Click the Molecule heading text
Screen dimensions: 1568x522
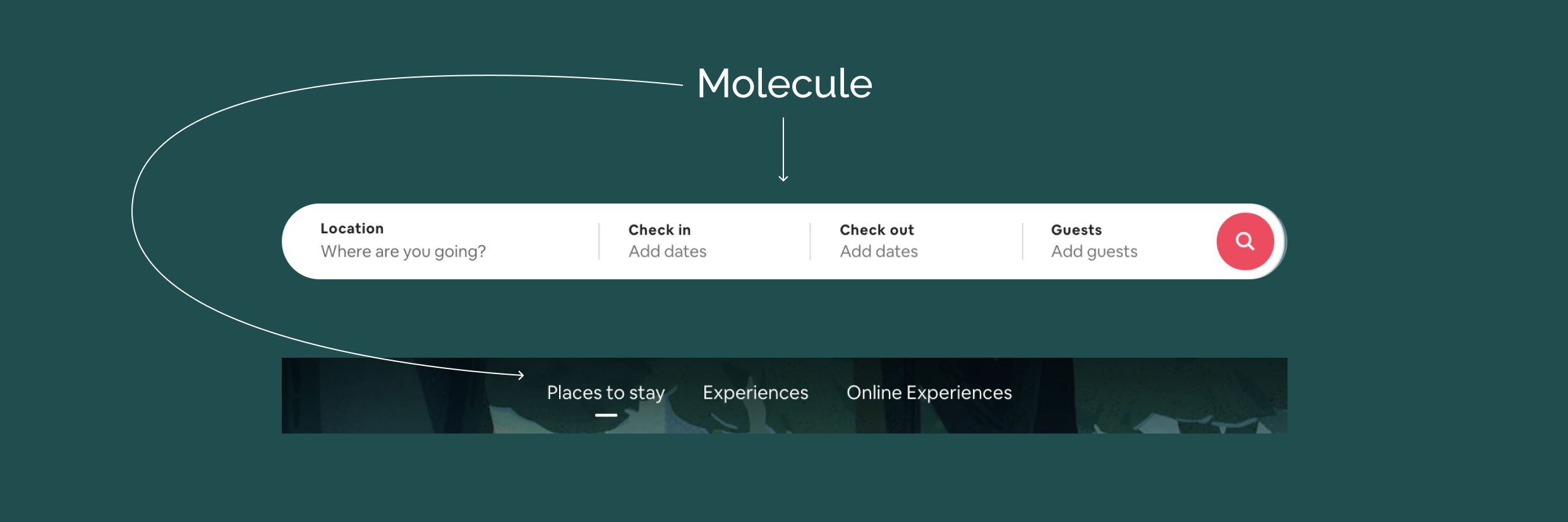(x=785, y=83)
